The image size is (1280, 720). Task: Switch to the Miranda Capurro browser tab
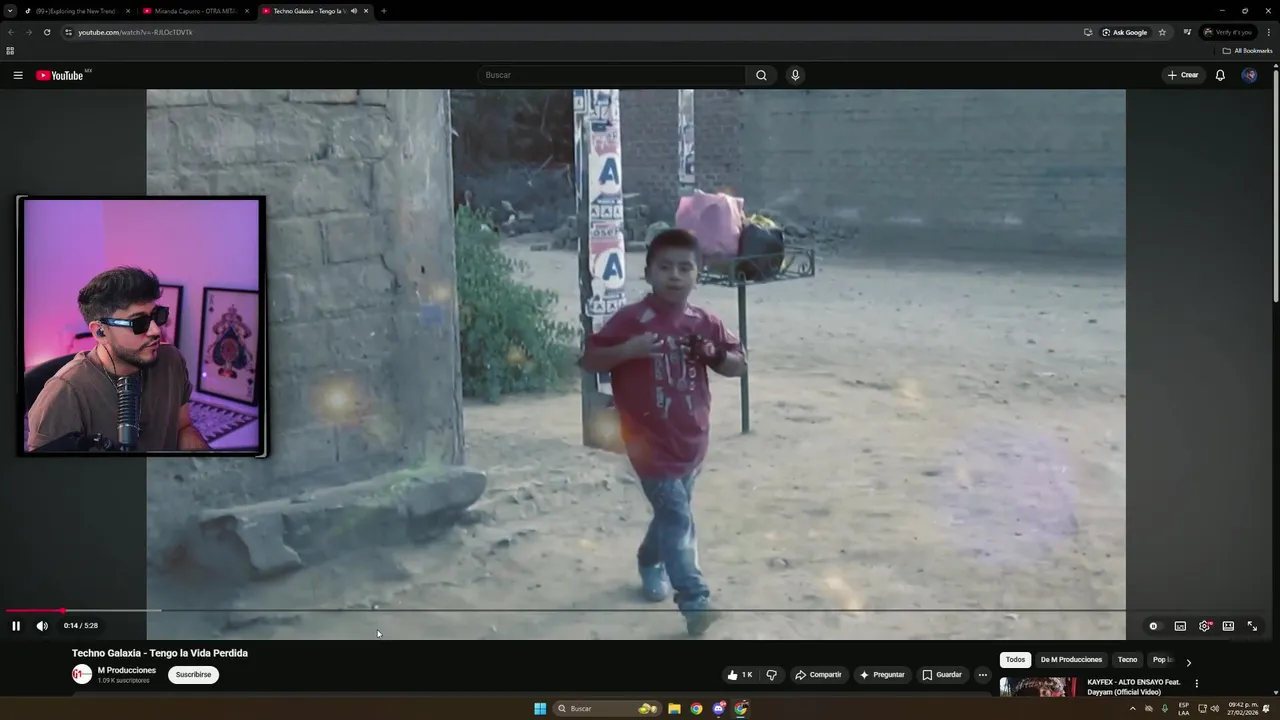tap(195, 11)
